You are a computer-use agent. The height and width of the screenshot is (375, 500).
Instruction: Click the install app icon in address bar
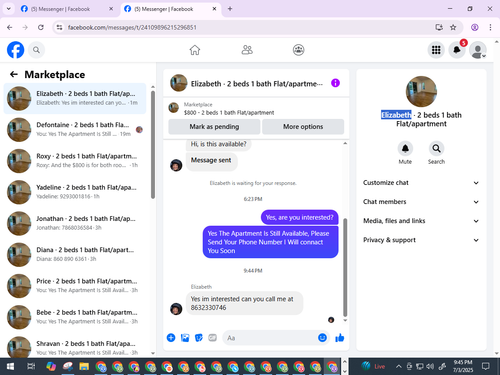(x=439, y=27)
